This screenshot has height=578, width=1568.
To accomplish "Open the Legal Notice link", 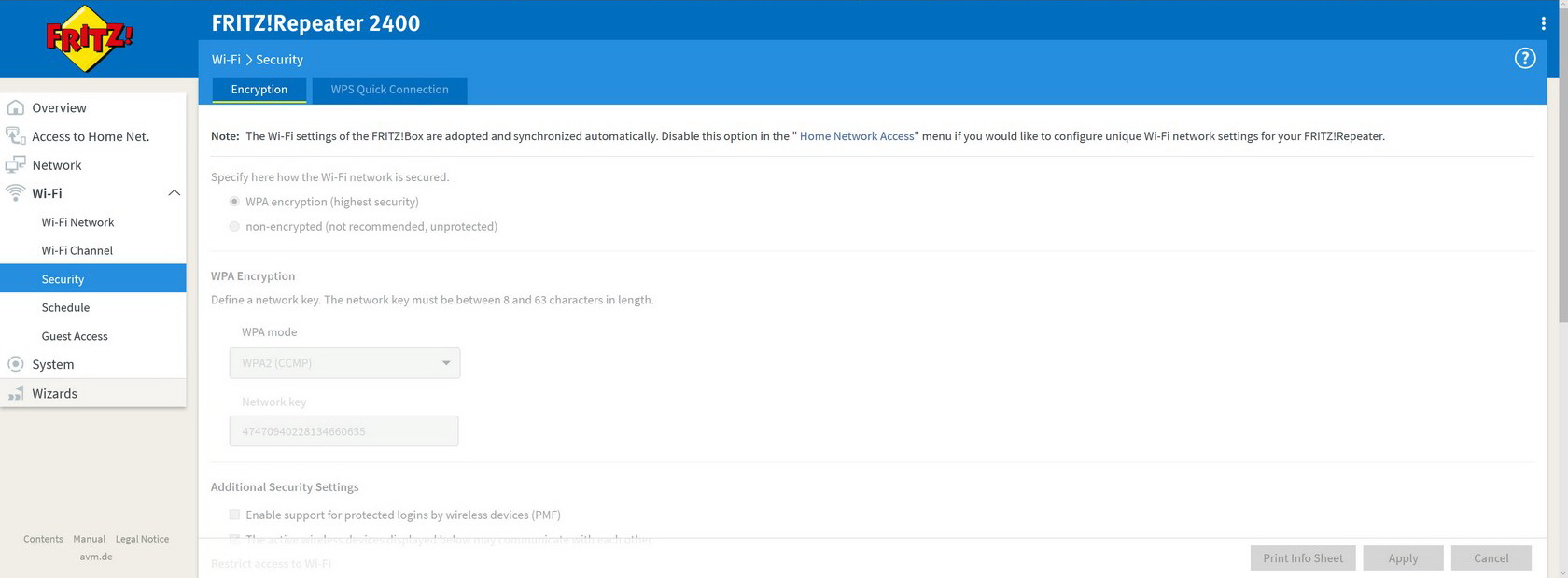I will (142, 539).
